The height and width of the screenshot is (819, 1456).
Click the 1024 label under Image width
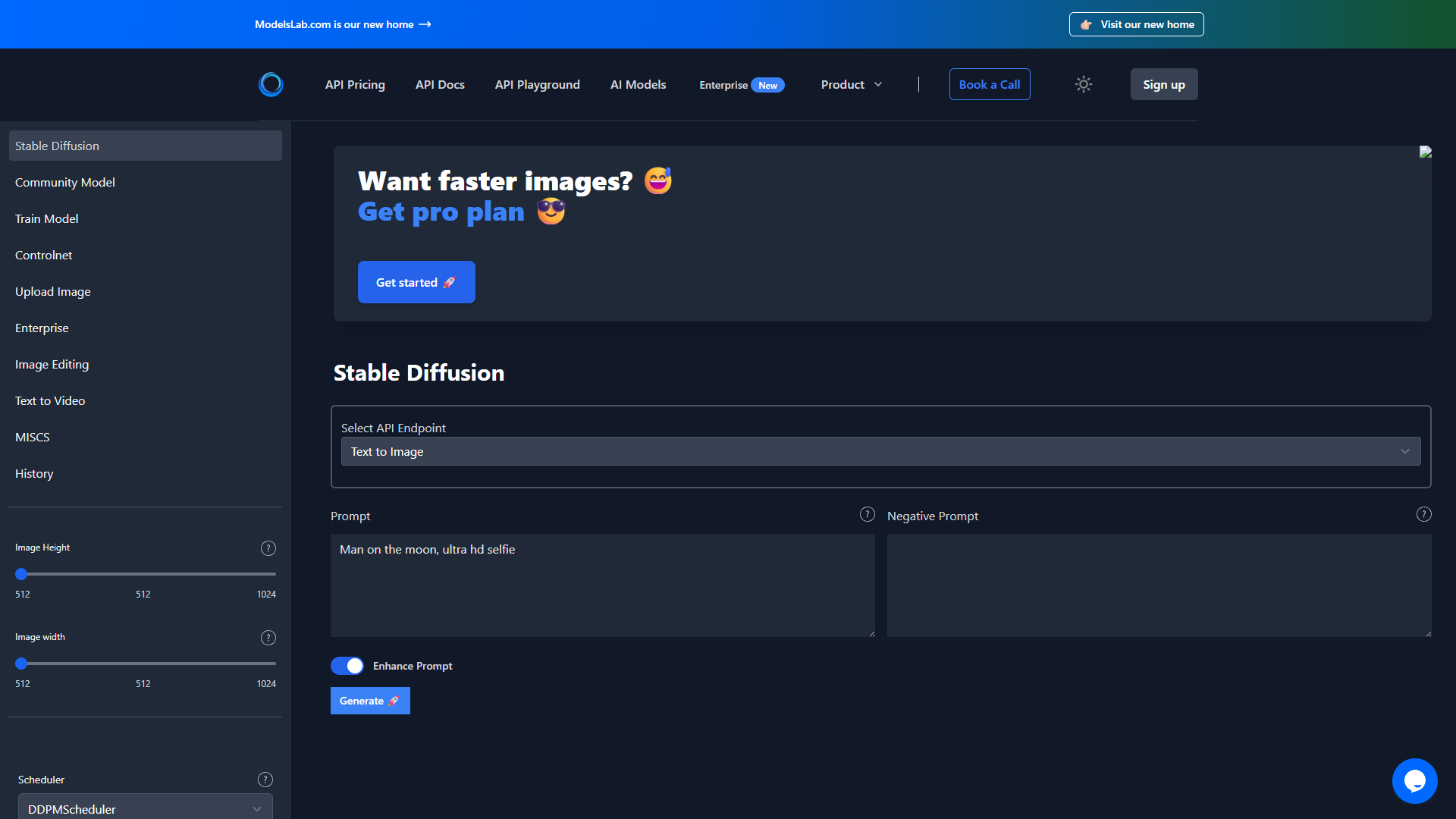click(266, 684)
